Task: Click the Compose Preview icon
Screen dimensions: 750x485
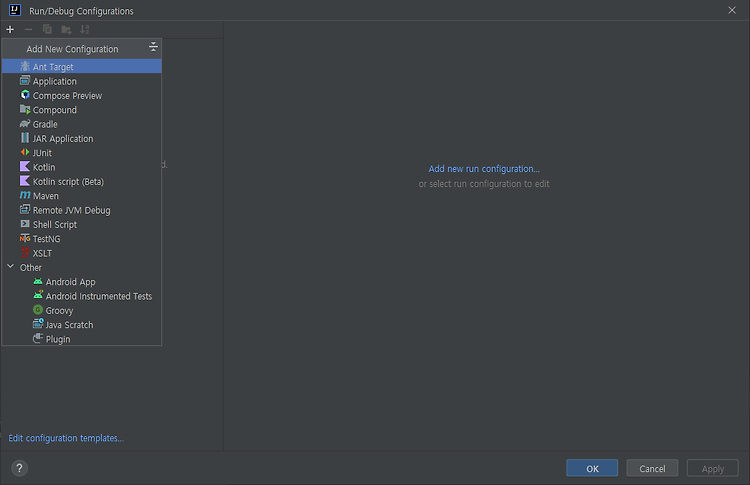Action: coord(25,95)
